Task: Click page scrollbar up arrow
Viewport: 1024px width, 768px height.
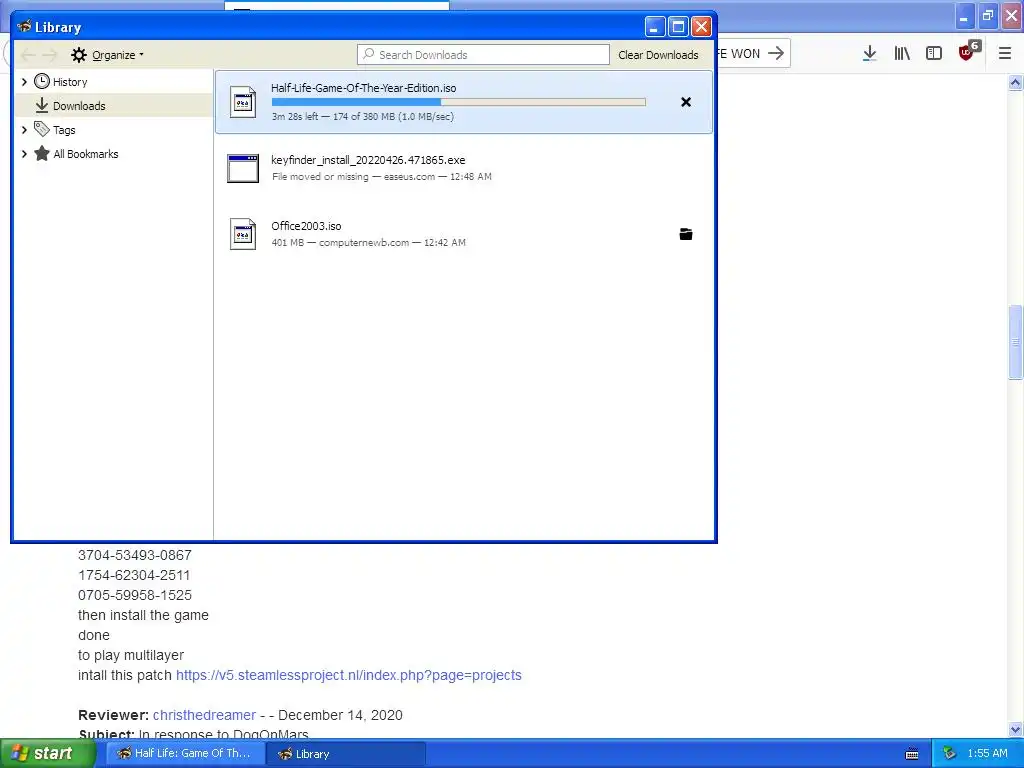Action: point(1015,83)
